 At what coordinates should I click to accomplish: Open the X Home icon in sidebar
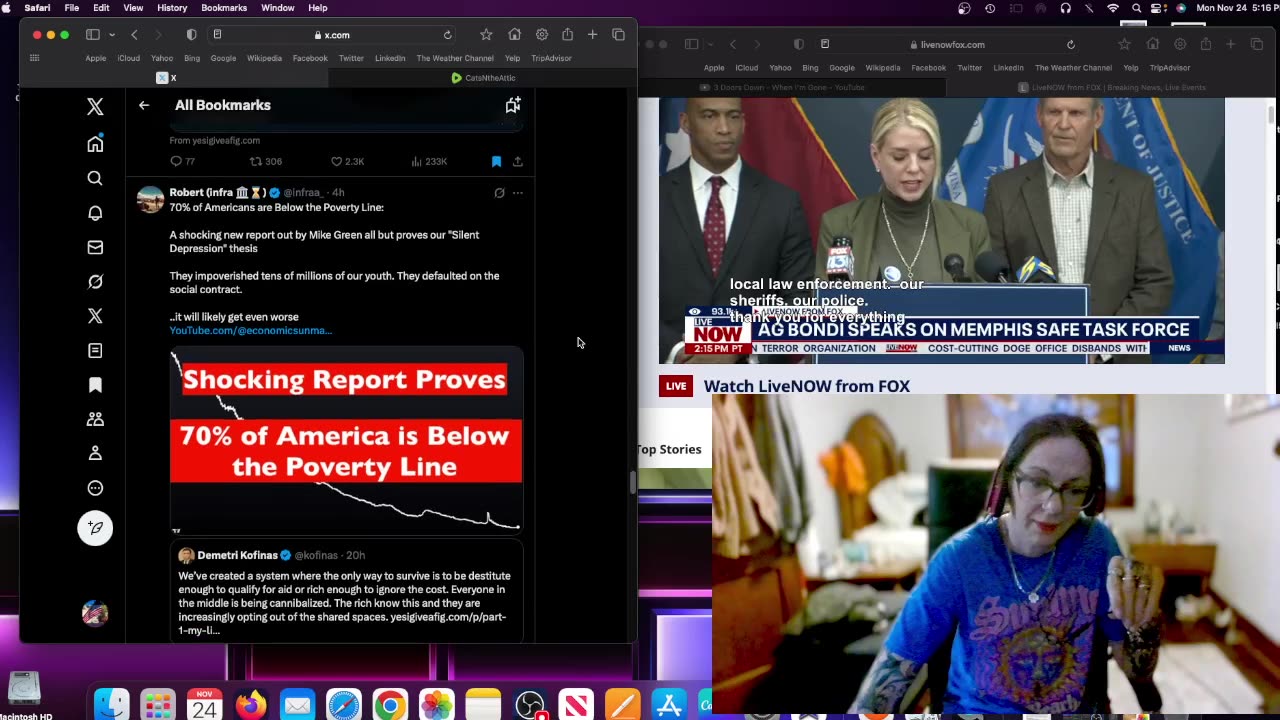click(95, 144)
